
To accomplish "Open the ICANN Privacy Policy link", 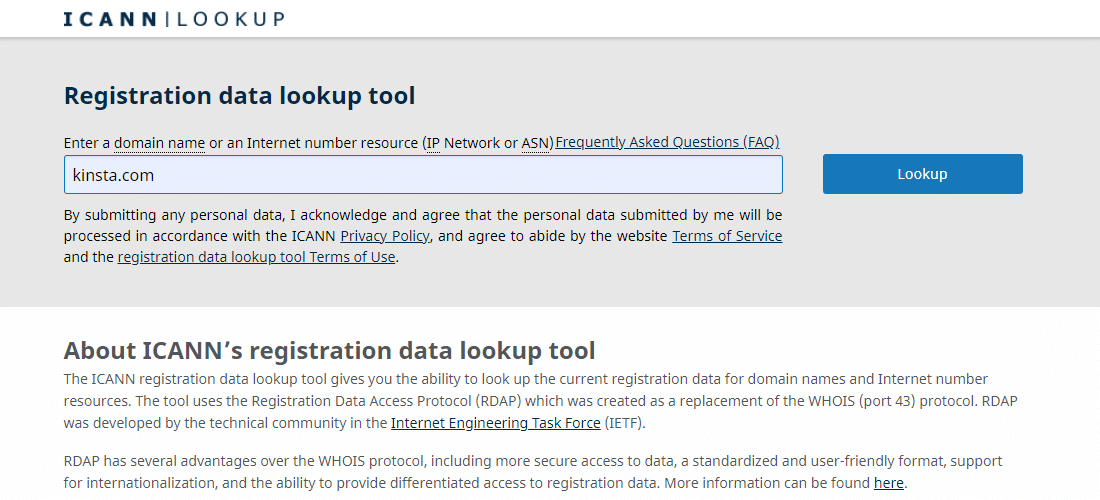I will click(x=385, y=236).
